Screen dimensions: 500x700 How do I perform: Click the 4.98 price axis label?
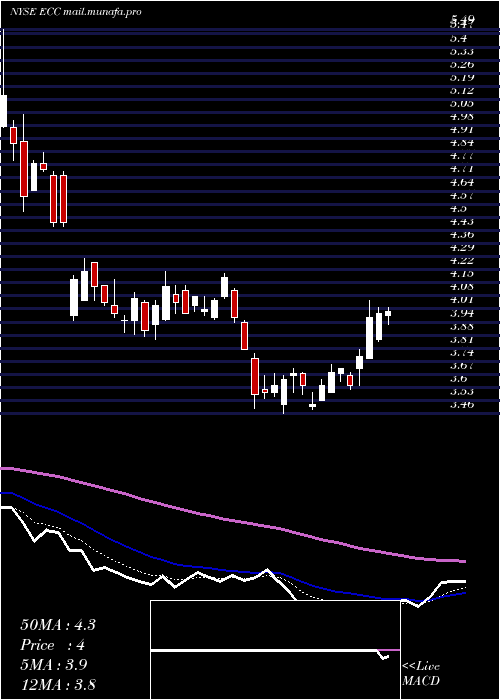coord(462,117)
